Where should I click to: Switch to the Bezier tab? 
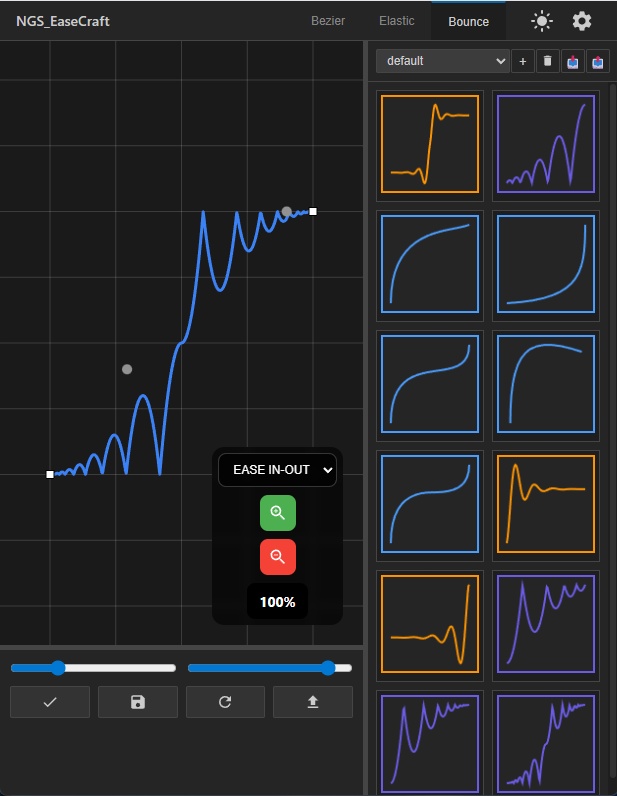(x=328, y=21)
